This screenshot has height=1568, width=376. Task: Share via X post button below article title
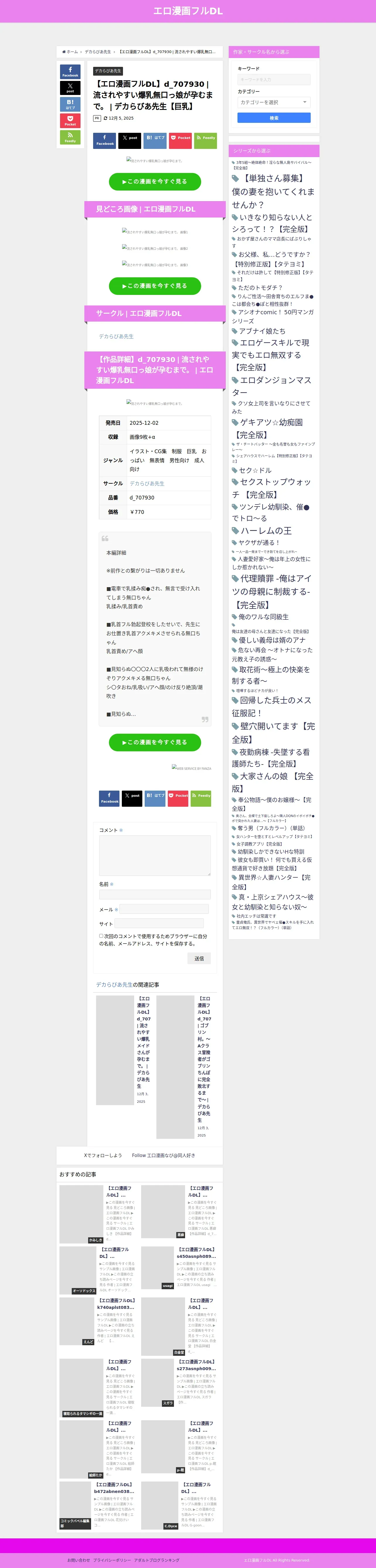click(x=130, y=141)
